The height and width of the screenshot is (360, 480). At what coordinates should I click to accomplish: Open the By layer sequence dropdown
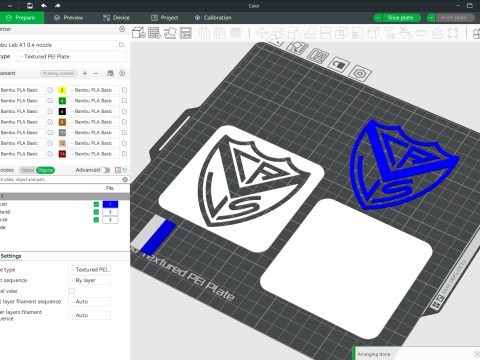[89, 280]
